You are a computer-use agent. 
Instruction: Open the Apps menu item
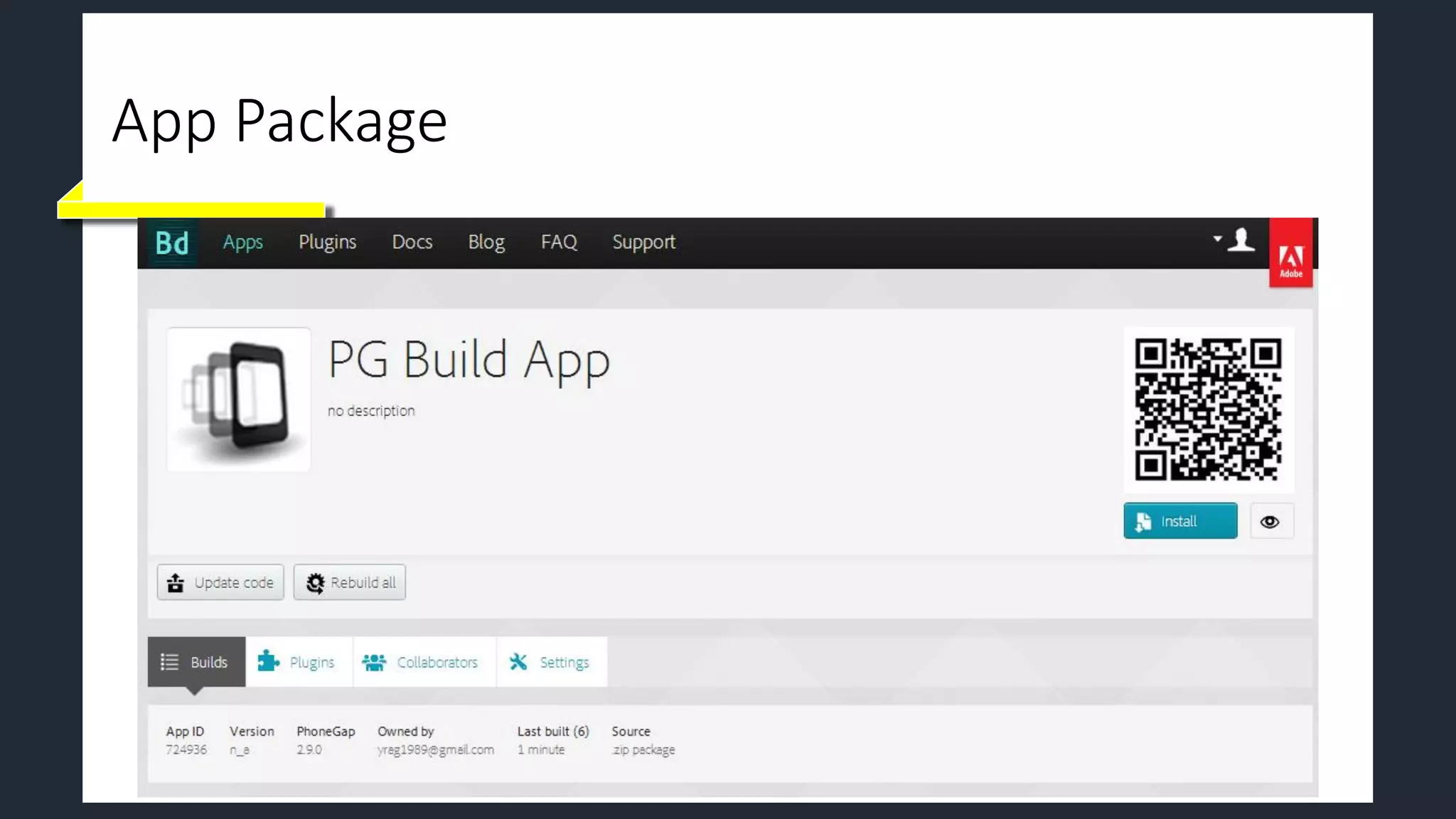coord(243,242)
